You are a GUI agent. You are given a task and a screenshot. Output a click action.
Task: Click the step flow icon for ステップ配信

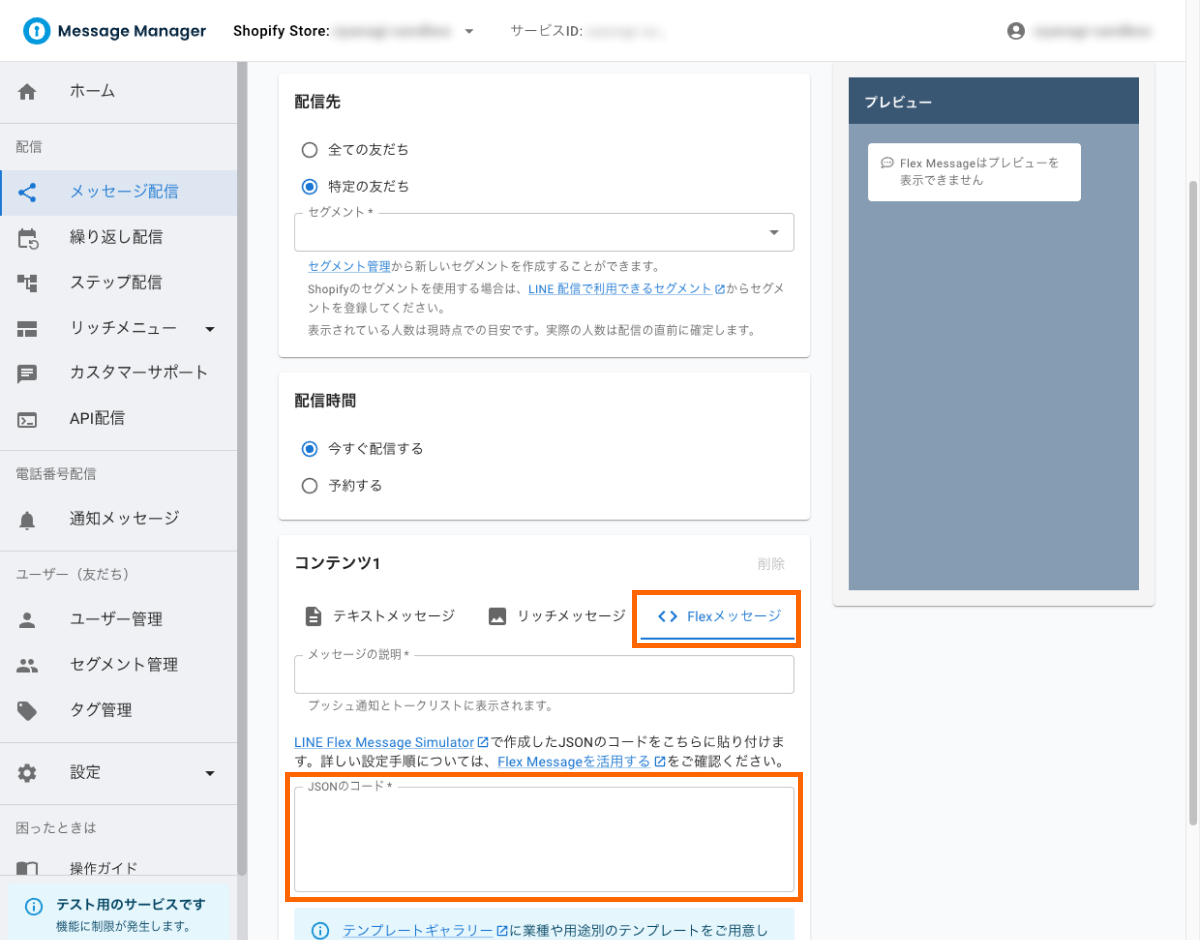click(x=27, y=282)
